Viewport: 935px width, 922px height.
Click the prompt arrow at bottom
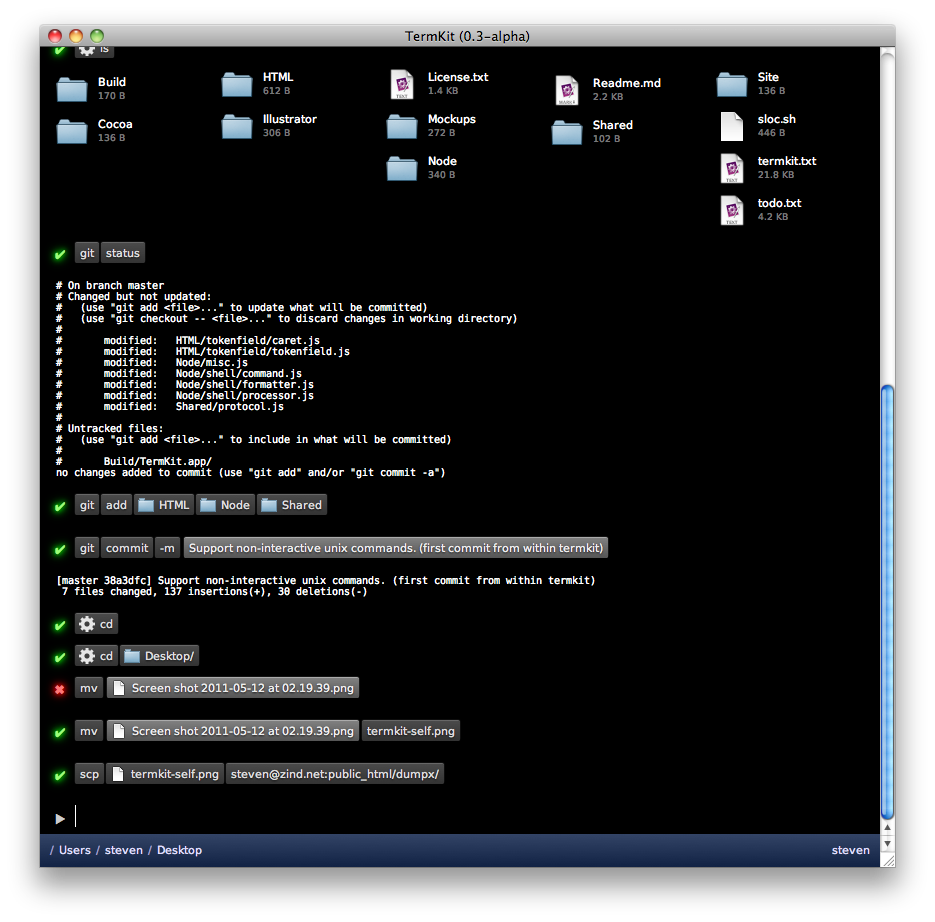click(x=60, y=818)
